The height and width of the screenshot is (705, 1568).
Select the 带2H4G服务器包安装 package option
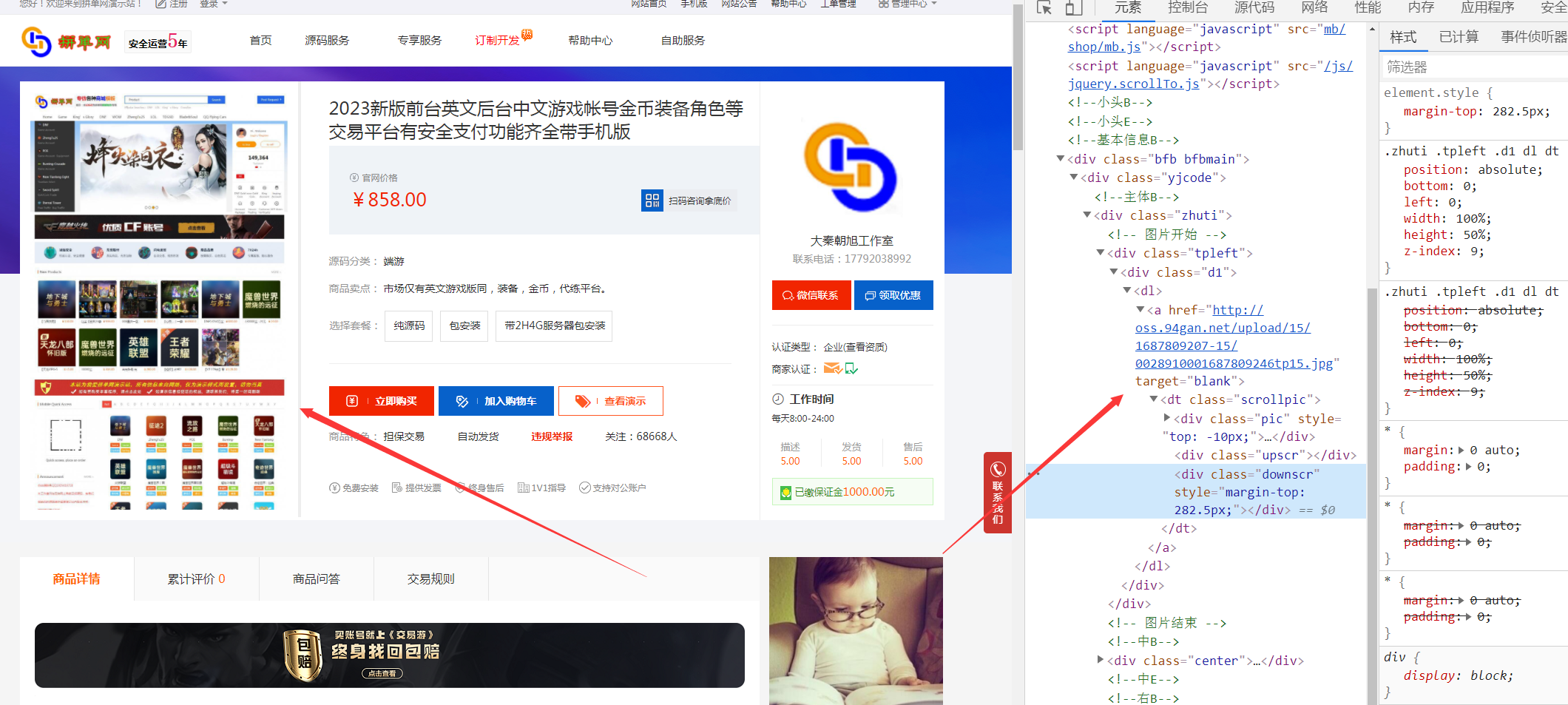point(555,326)
